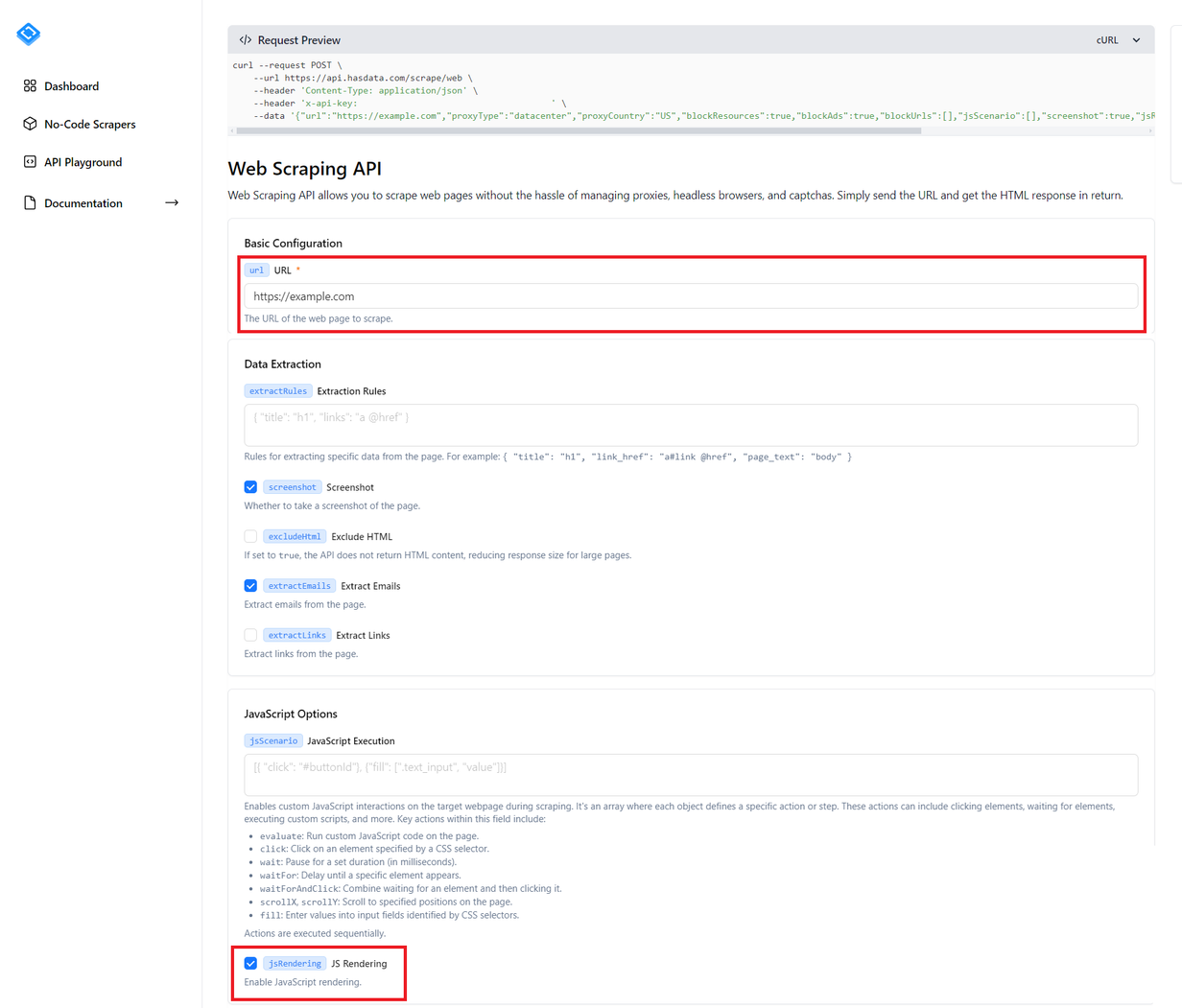This screenshot has height=1008, width=1182.
Task: Click the code brackets icon in Request Preview
Action: tap(246, 40)
